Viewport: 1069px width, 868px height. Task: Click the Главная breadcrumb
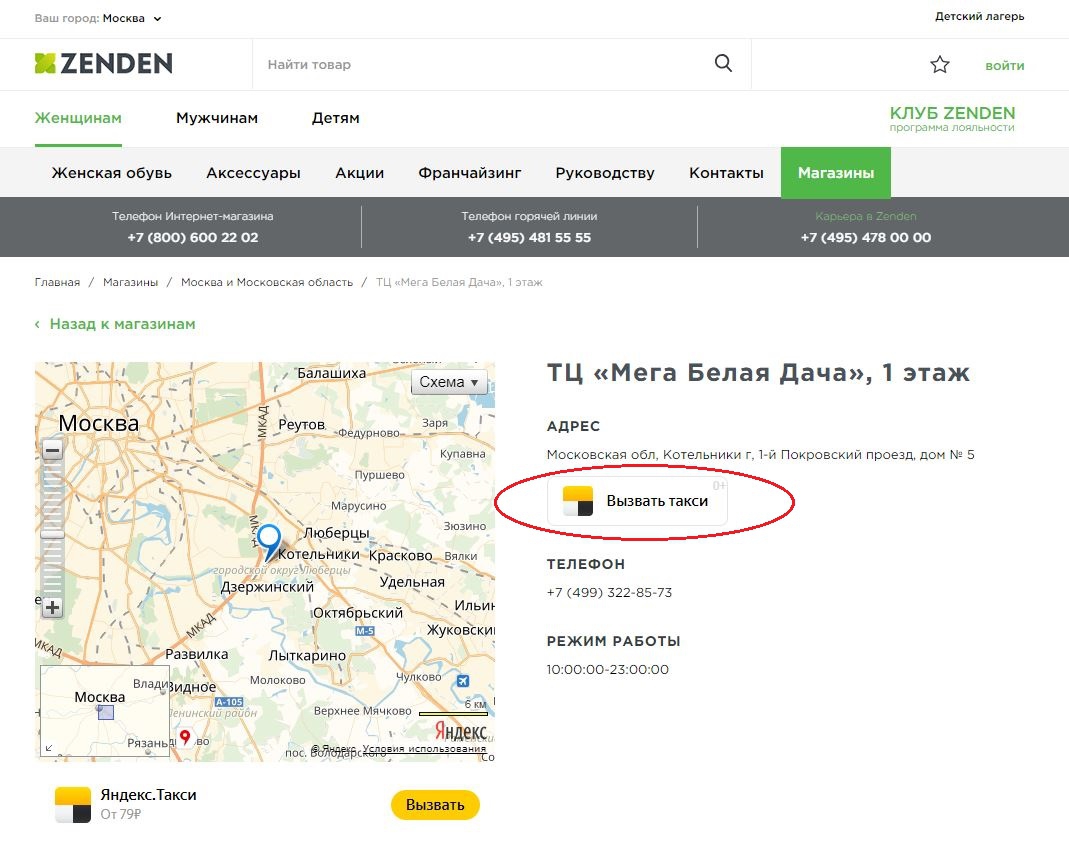(57, 282)
